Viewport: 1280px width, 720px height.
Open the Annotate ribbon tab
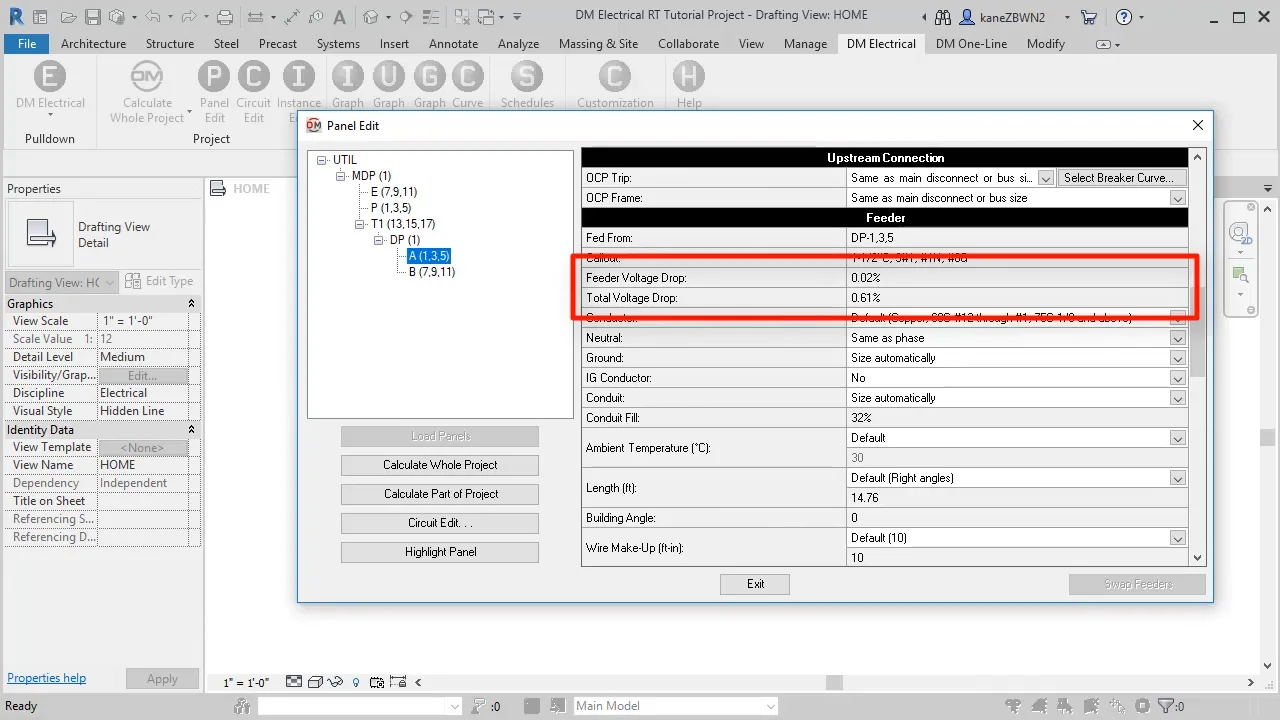[453, 44]
